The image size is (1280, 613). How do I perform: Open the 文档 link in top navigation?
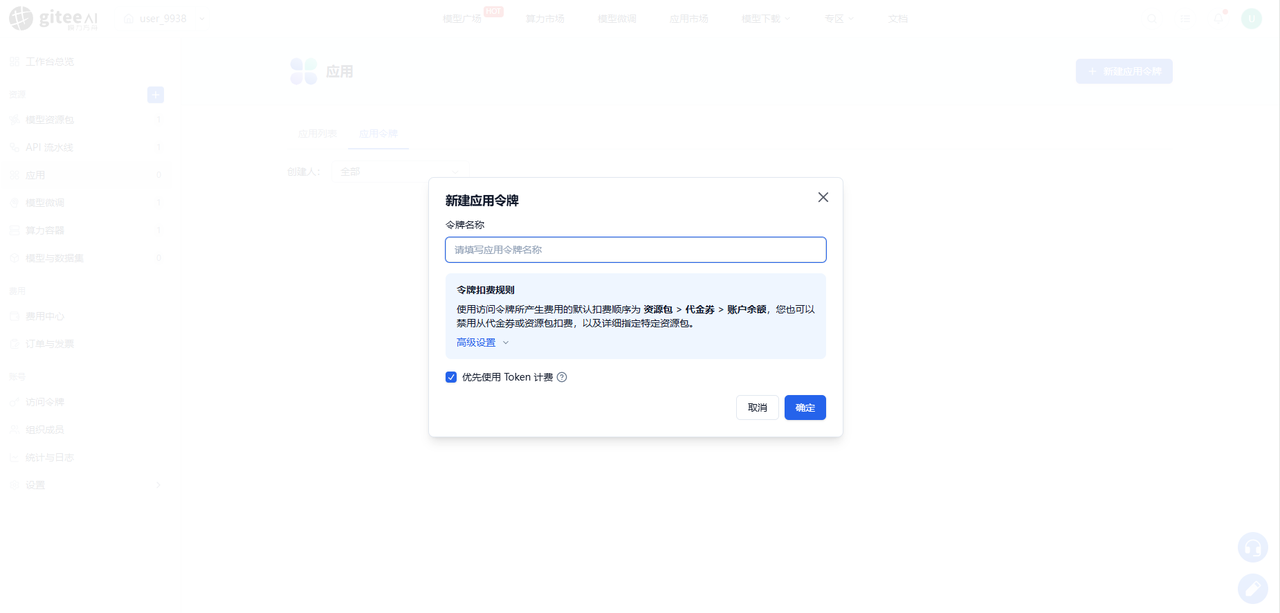click(898, 19)
